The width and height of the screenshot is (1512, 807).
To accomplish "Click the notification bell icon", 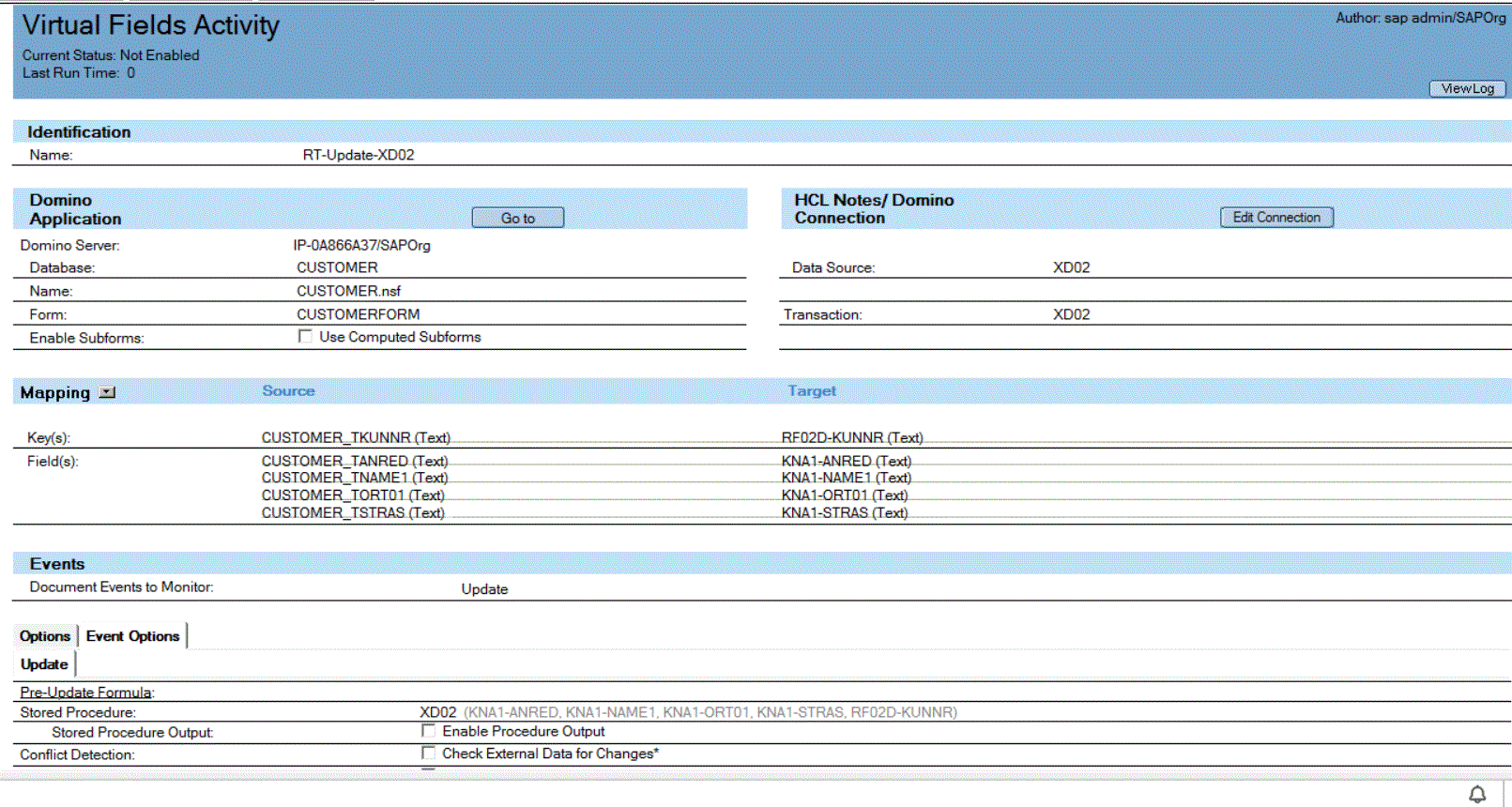I will (x=1477, y=795).
